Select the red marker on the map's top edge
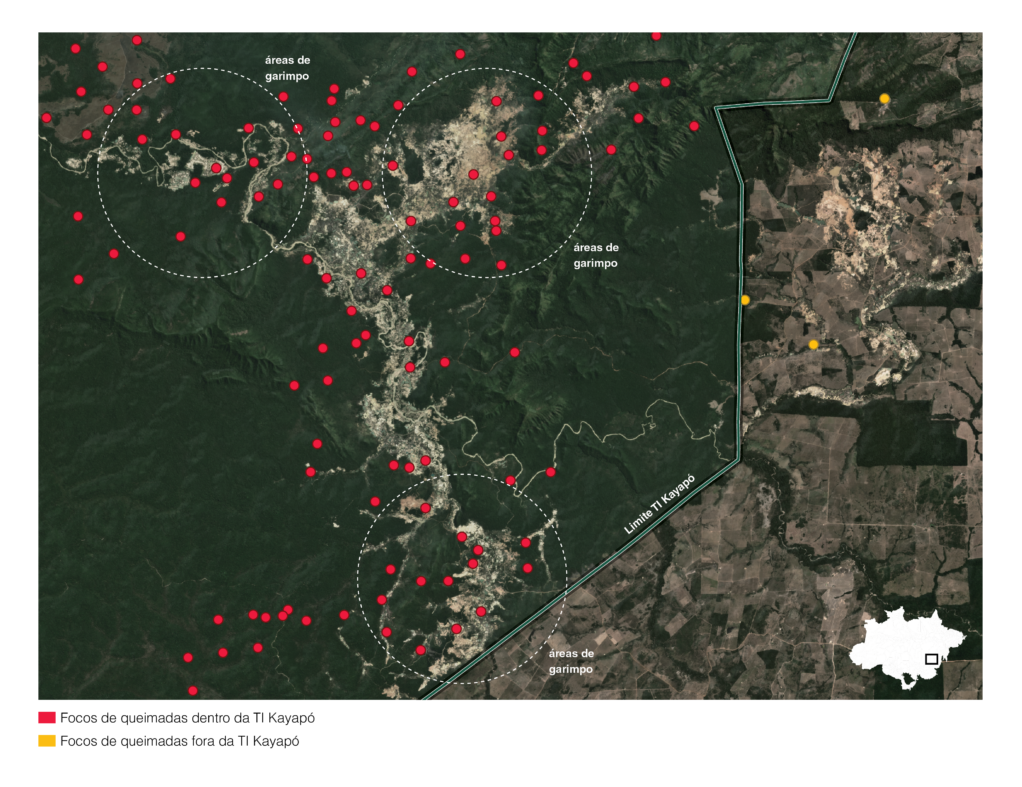The height and width of the screenshot is (787, 1022). [656, 36]
